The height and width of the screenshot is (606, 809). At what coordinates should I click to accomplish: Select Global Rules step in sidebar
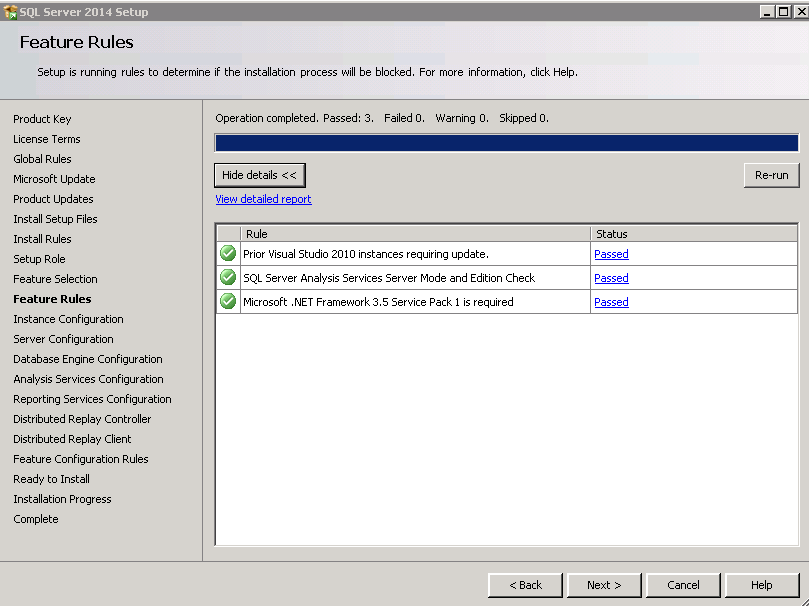[42, 159]
